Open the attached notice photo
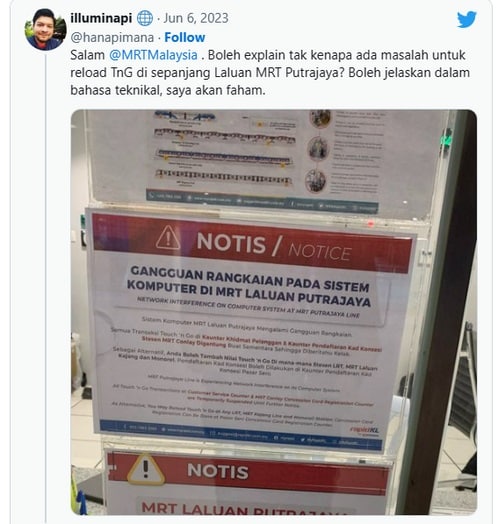503x524 pixels. click(x=274, y=312)
